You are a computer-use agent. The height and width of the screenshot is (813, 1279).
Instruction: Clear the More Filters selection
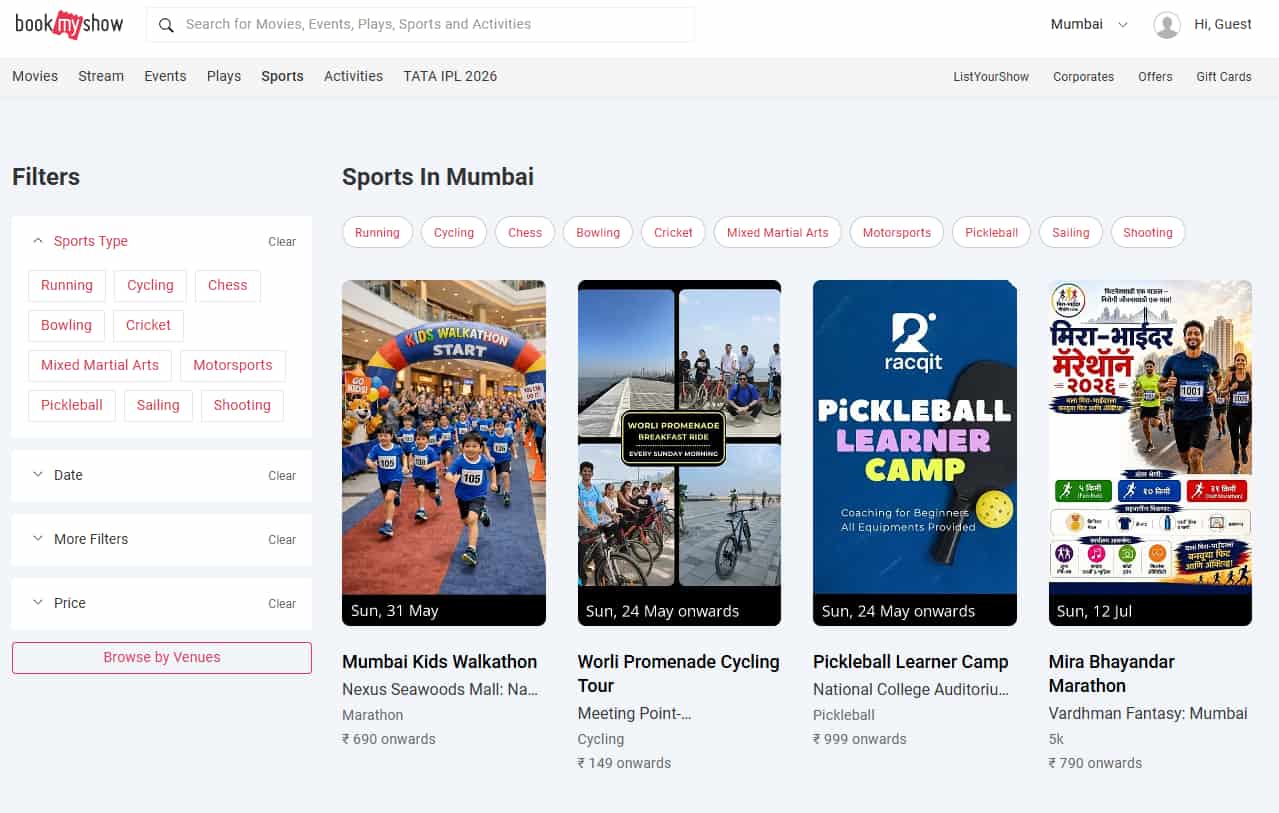[x=282, y=540]
